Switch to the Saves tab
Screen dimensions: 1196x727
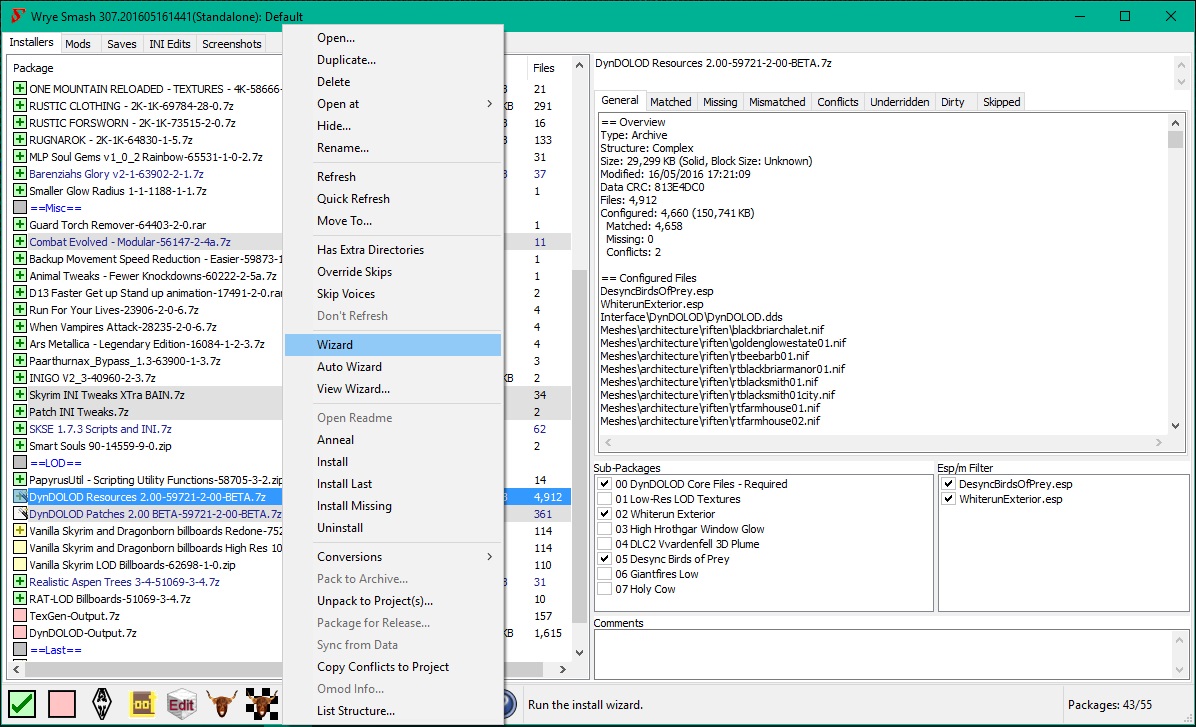pos(121,44)
